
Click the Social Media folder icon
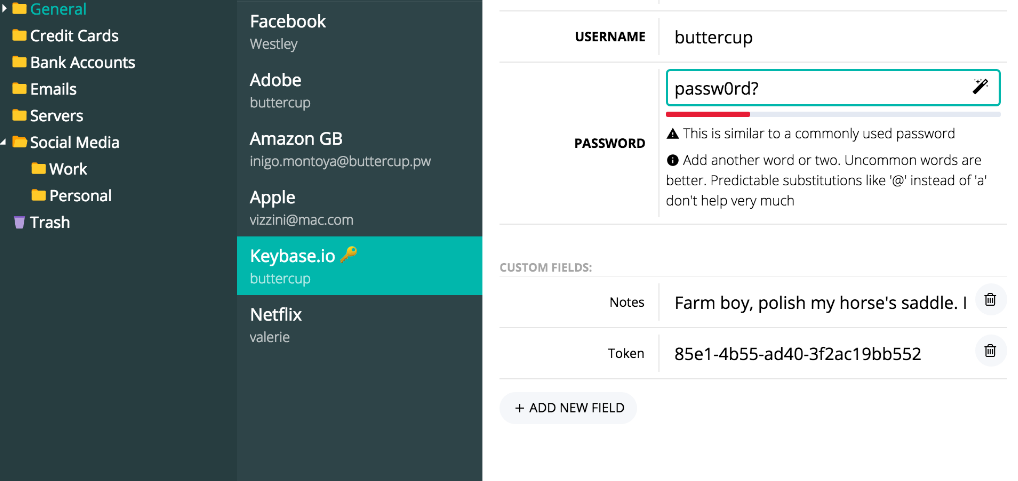(x=19, y=142)
